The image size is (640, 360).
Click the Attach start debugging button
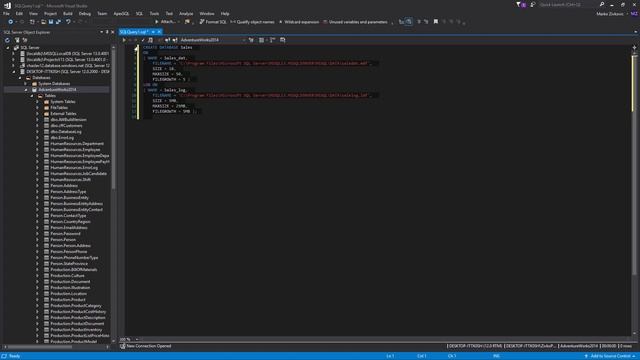tap(165, 22)
